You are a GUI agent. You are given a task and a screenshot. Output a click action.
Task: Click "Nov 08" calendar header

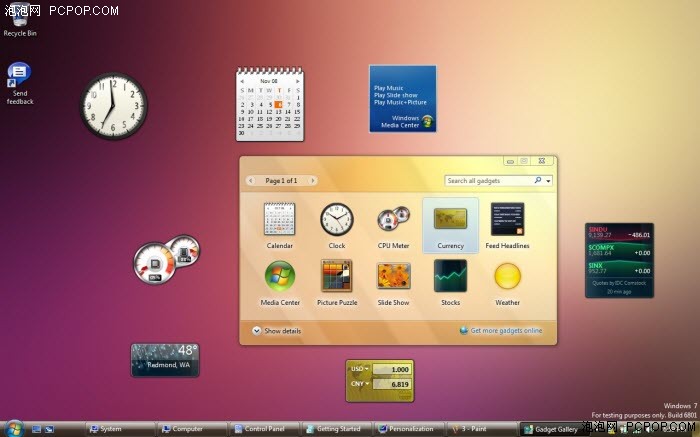tap(269, 81)
